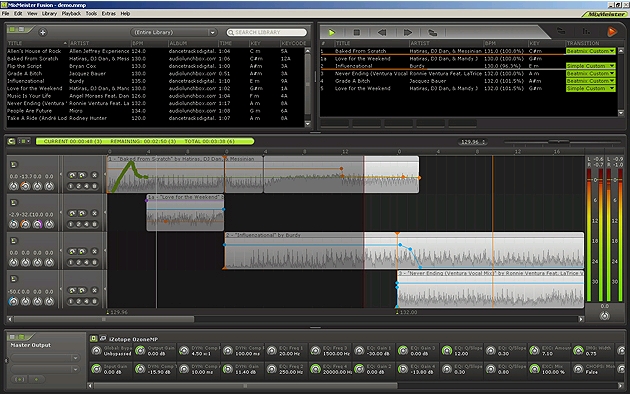Skip to previous track with rewind icon
Image resolution: width=630 pixels, height=394 pixels.
point(382,32)
